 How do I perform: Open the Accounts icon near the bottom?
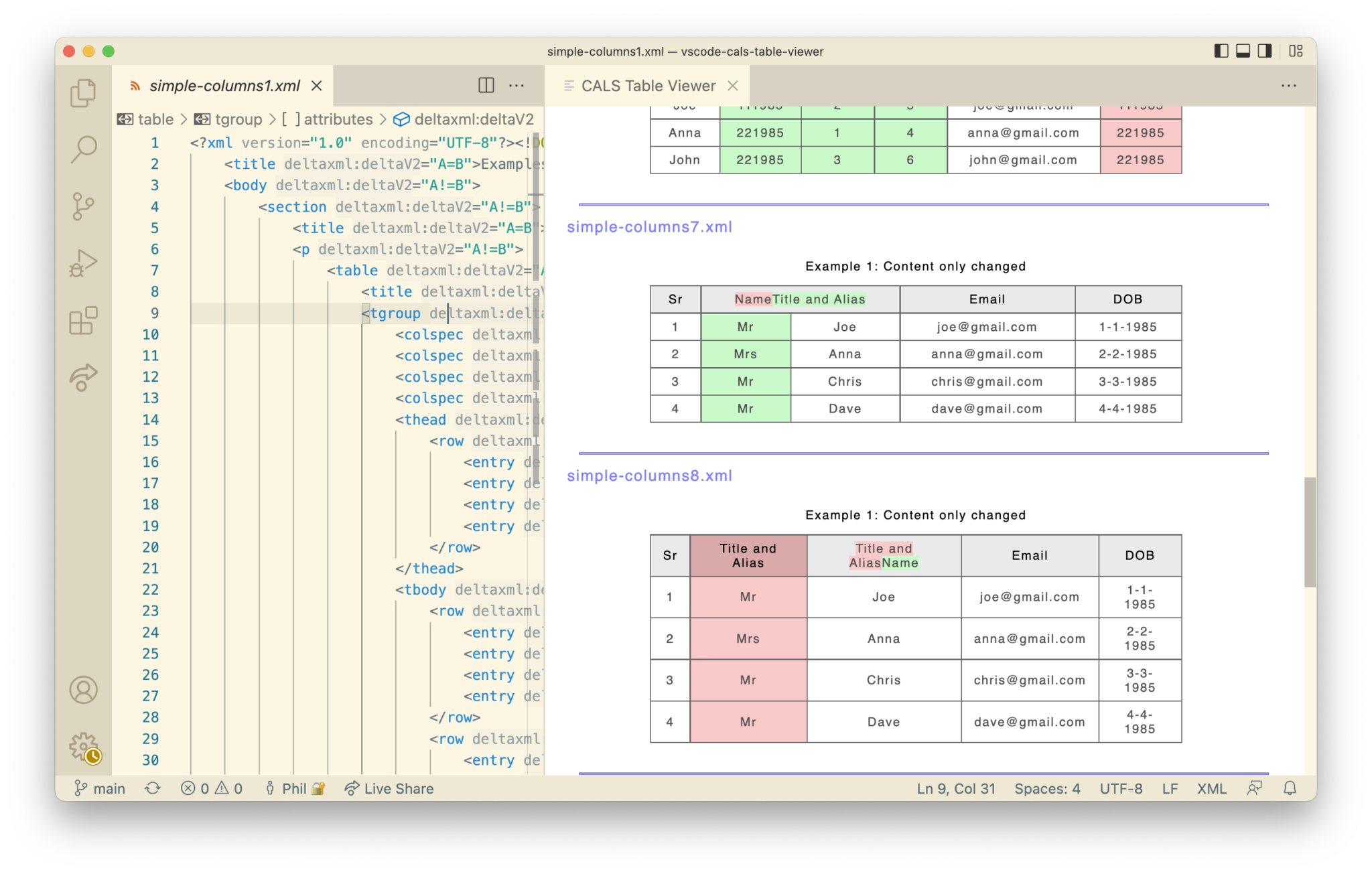83,690
